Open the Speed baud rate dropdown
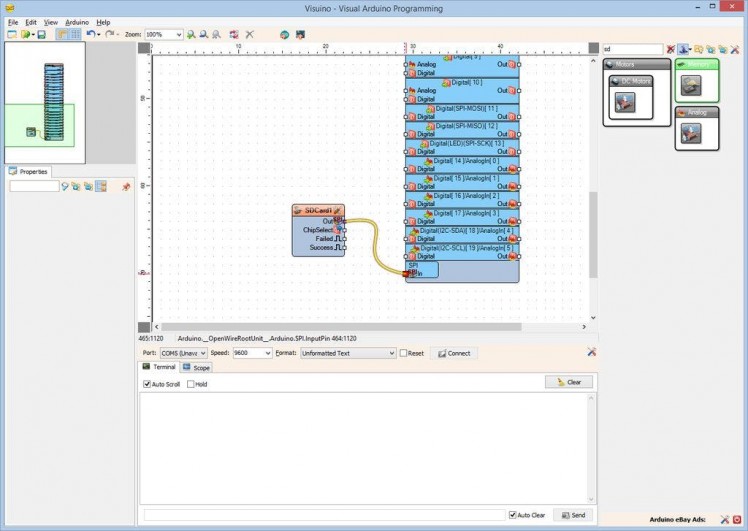The image size is (748, 531). [x=252, y=353]
